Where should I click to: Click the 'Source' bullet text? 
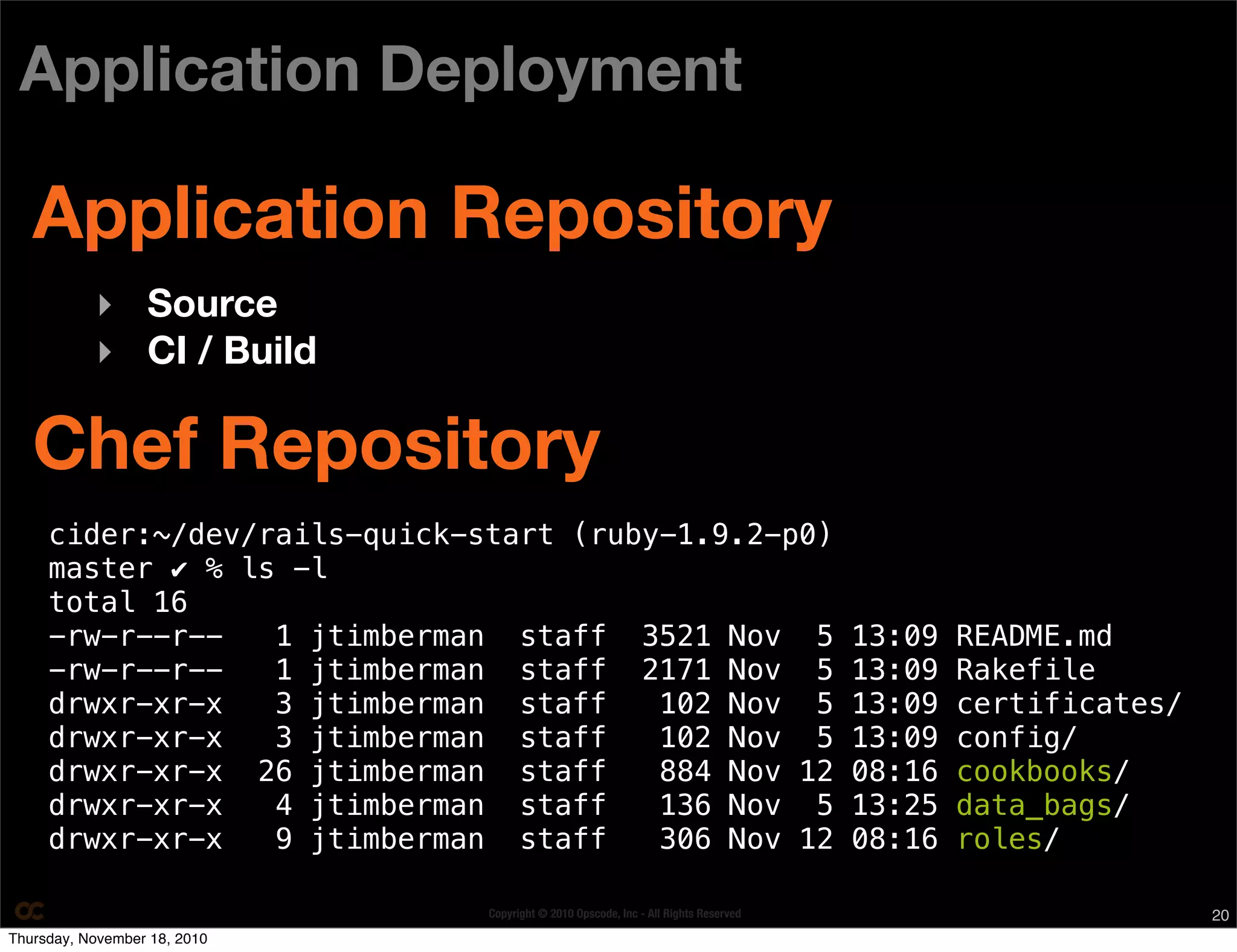click(x=213, y=303)
